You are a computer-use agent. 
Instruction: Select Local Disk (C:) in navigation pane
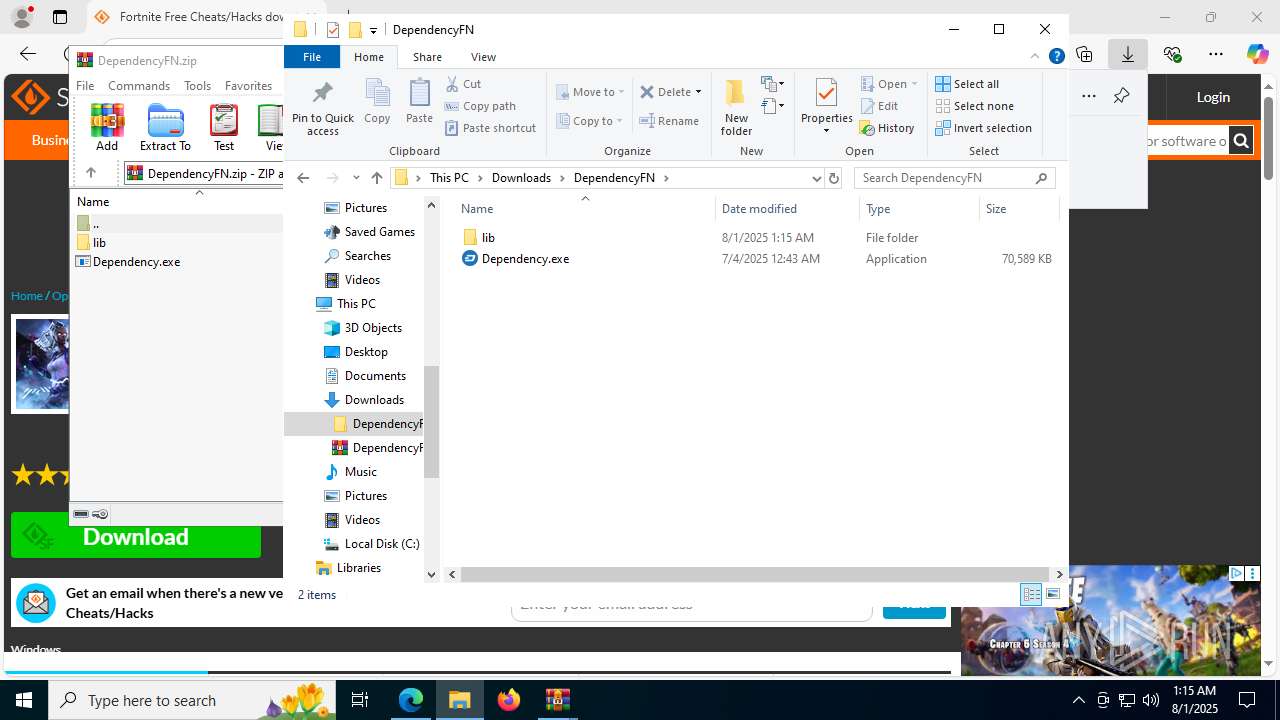381,544
